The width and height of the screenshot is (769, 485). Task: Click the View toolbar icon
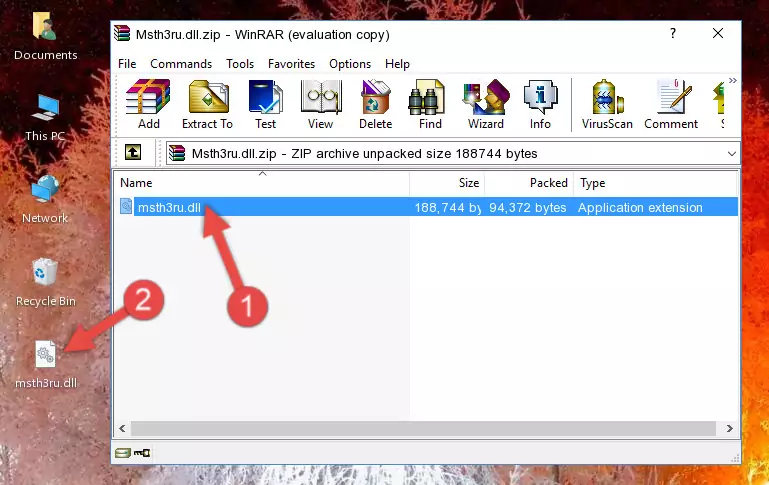click(x=321, y=104)
